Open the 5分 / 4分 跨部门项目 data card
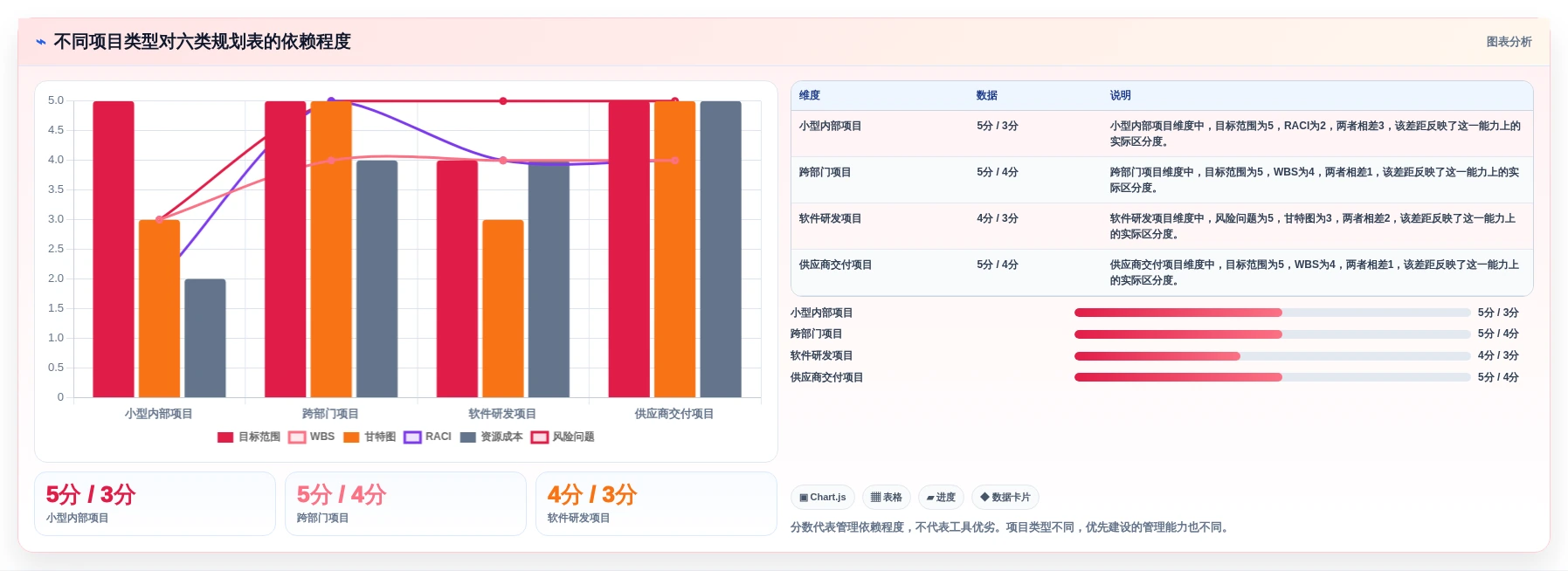Image resolution: width=1568 pixels, height=571 pixels. tap(405, 504)
